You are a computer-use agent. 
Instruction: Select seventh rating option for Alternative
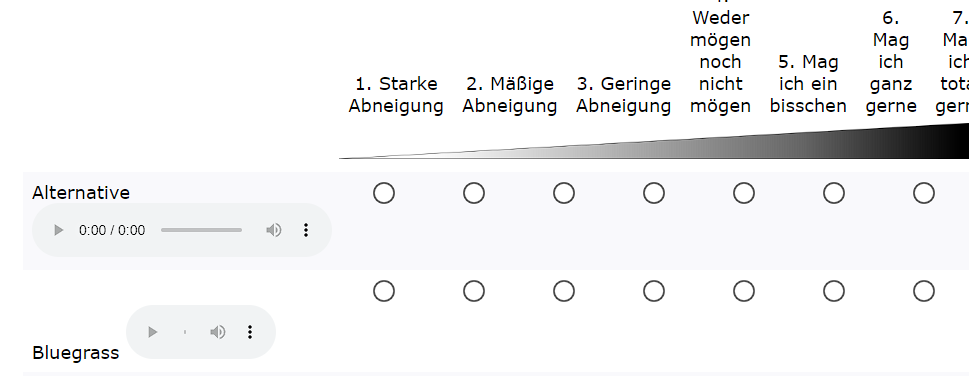(x=924, y=194)
